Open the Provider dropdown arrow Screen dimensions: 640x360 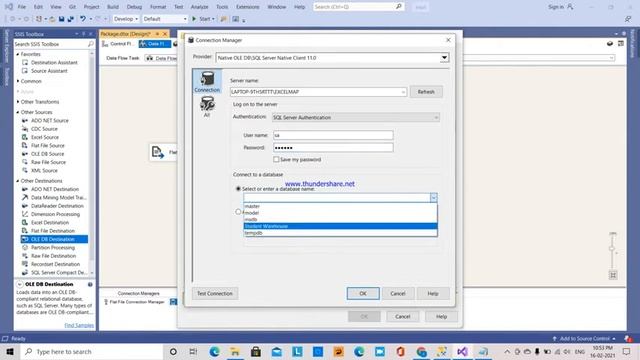pyautogui.click(x=444, y=58)
